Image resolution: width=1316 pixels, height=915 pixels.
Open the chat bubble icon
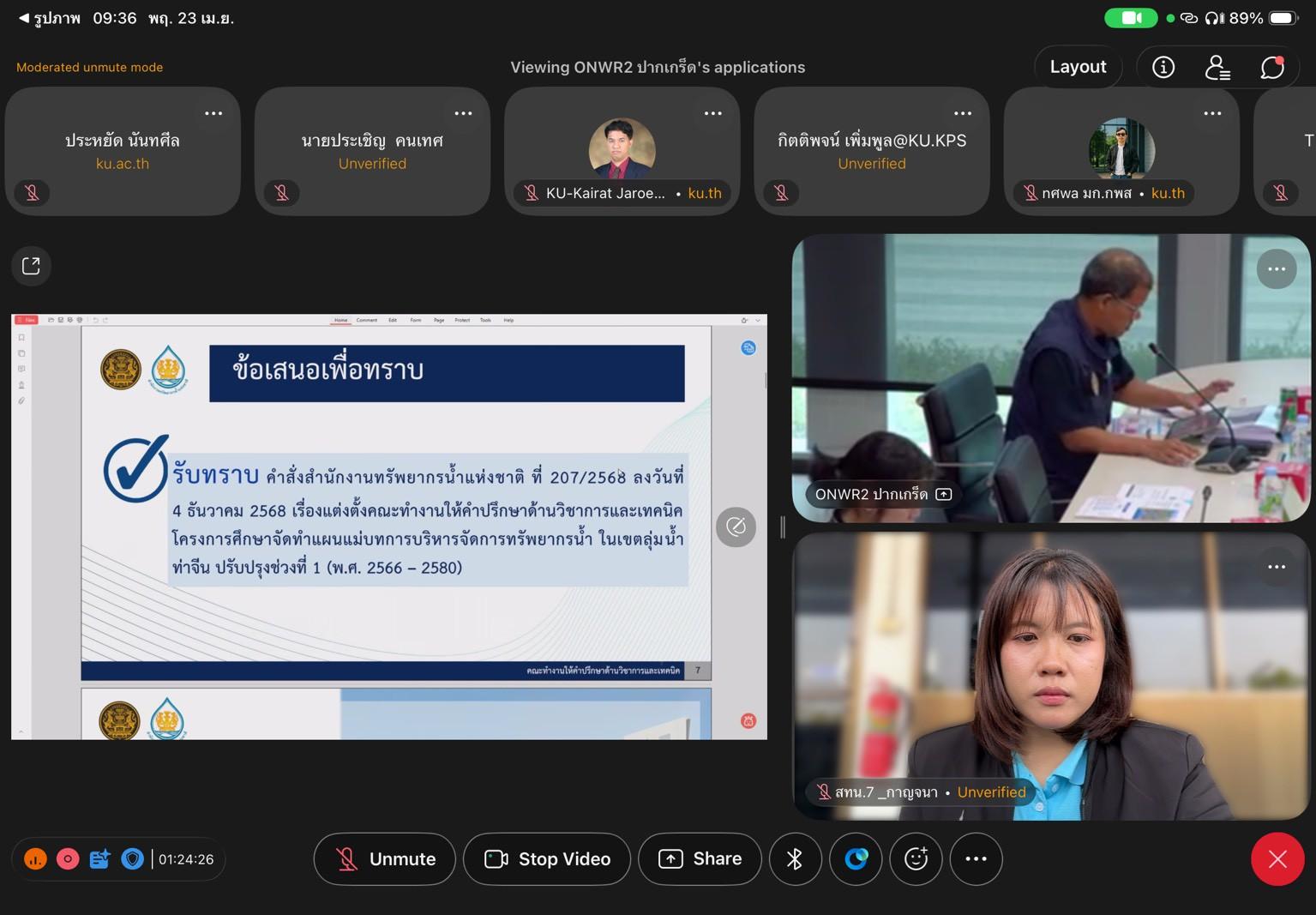pyautogui.click(x=1271, y=67)
